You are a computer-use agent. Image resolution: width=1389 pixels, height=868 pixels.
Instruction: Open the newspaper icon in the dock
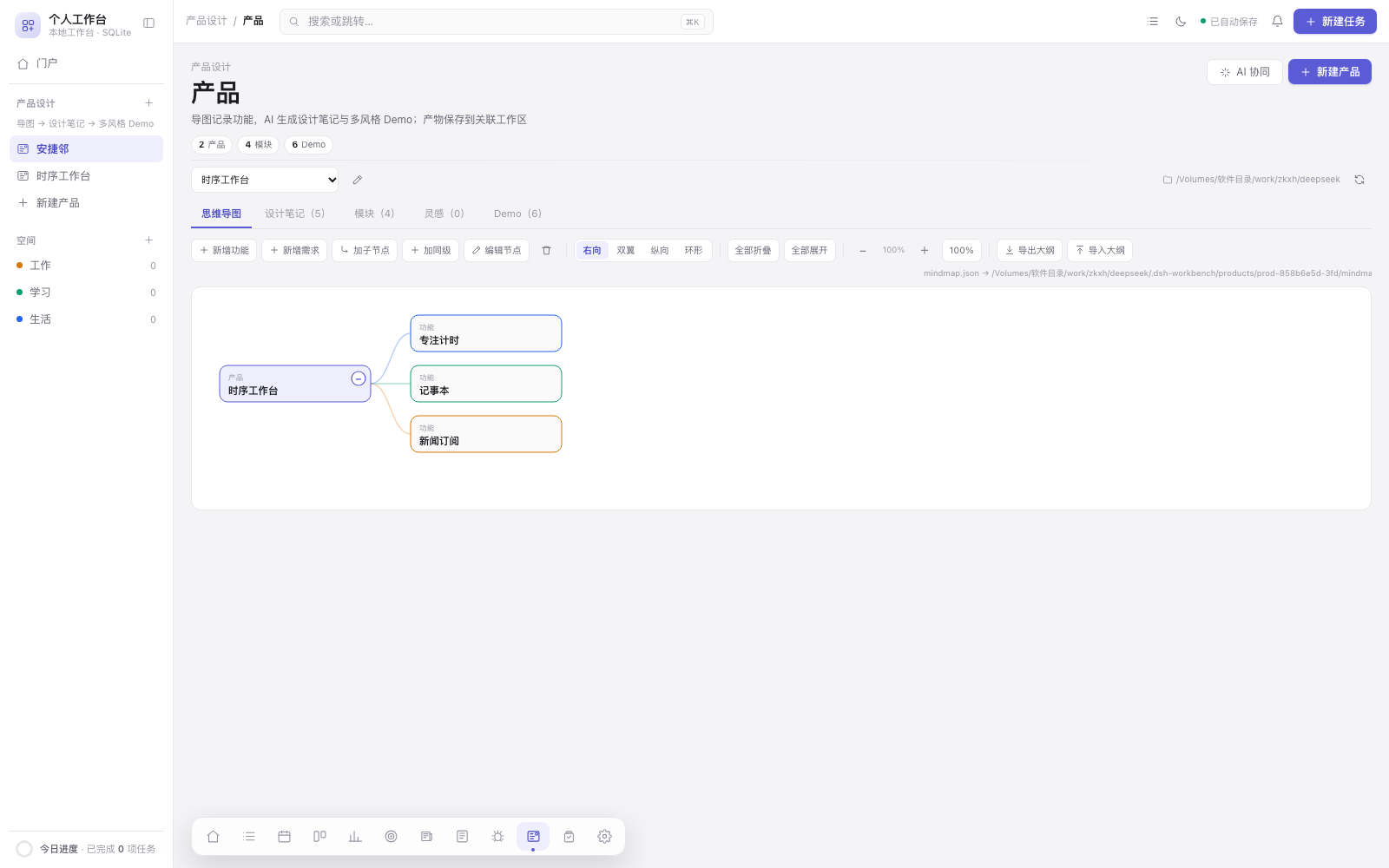(x=426, y=837)
